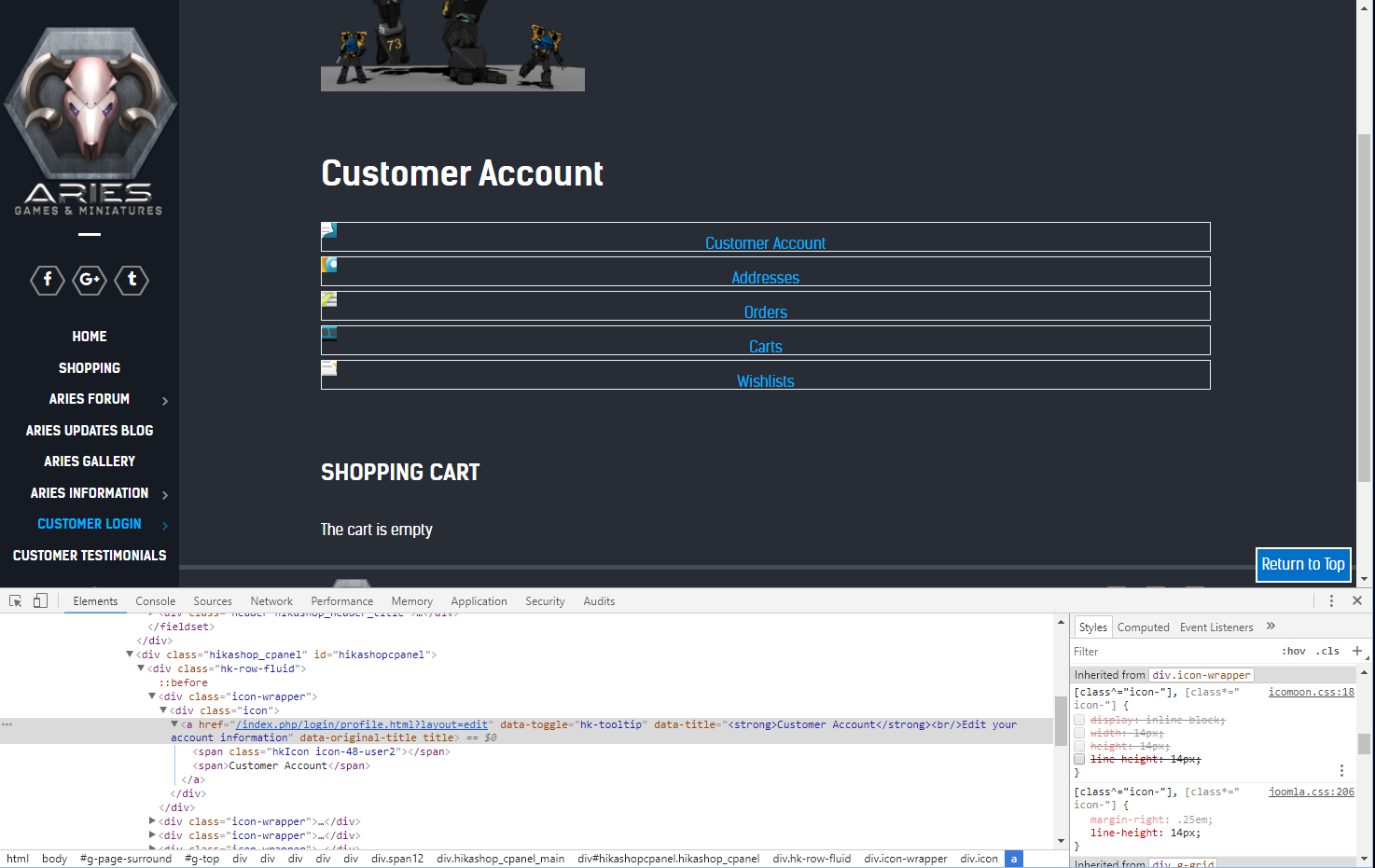The width and height of the screenshot is (1375, 868).
Task: Open the Network tab in DevTools
Action: pos(271,601)
